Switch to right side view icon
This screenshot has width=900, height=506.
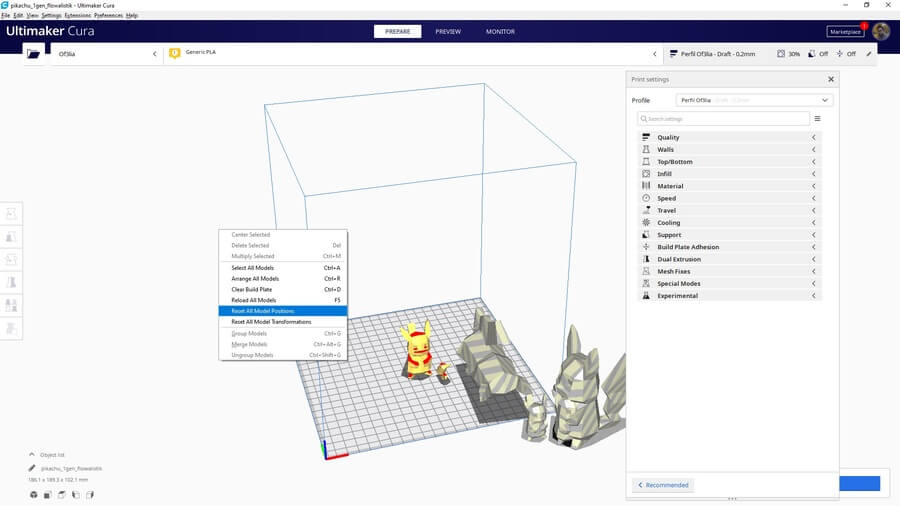tap(90, 495)
